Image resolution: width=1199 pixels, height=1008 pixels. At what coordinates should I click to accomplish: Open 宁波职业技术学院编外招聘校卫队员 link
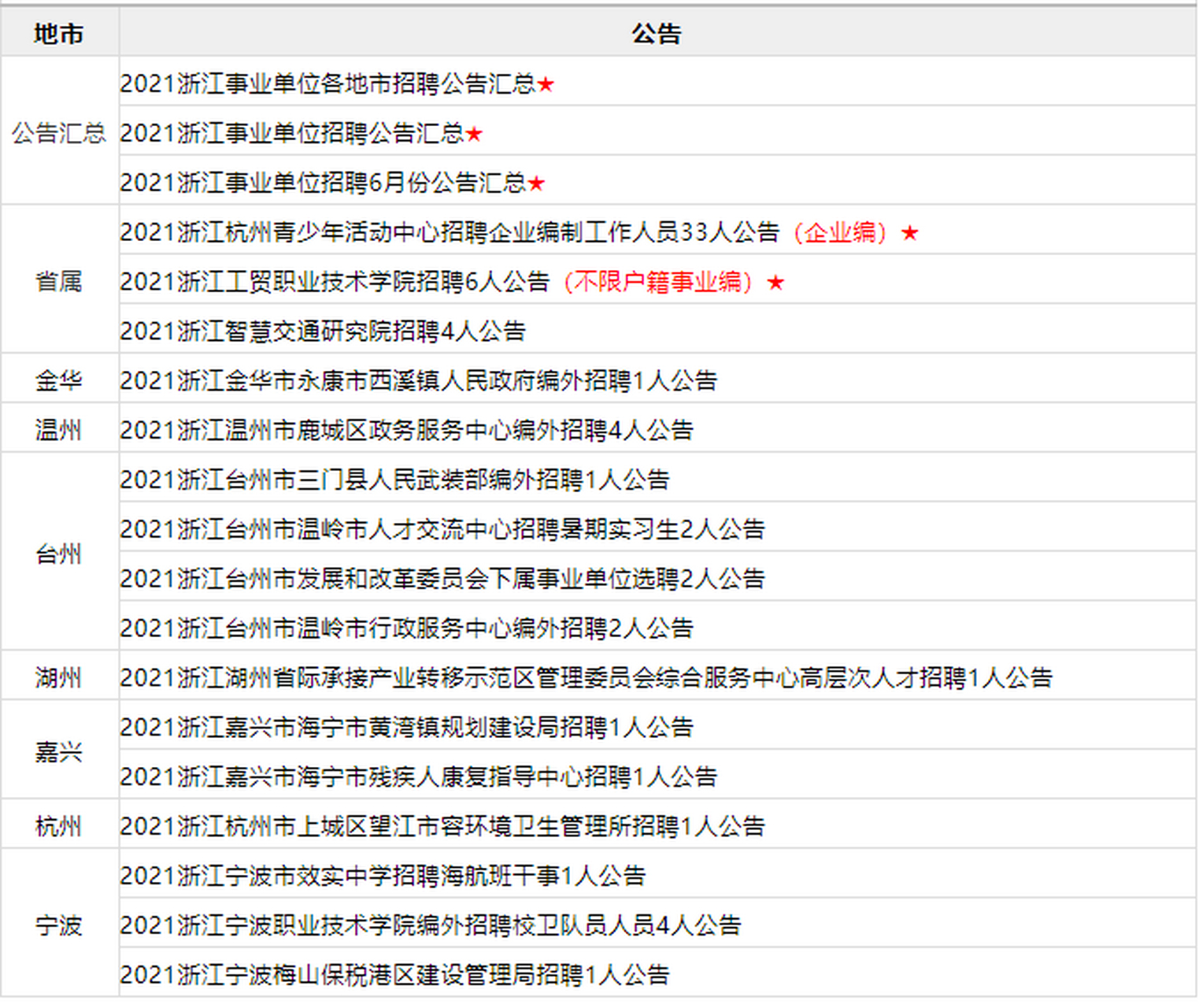[431, 927]
